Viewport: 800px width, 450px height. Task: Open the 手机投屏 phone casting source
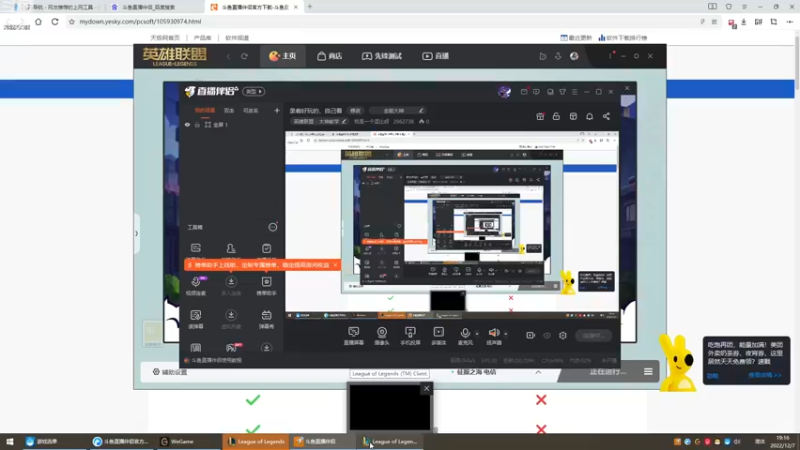point(410,336)
